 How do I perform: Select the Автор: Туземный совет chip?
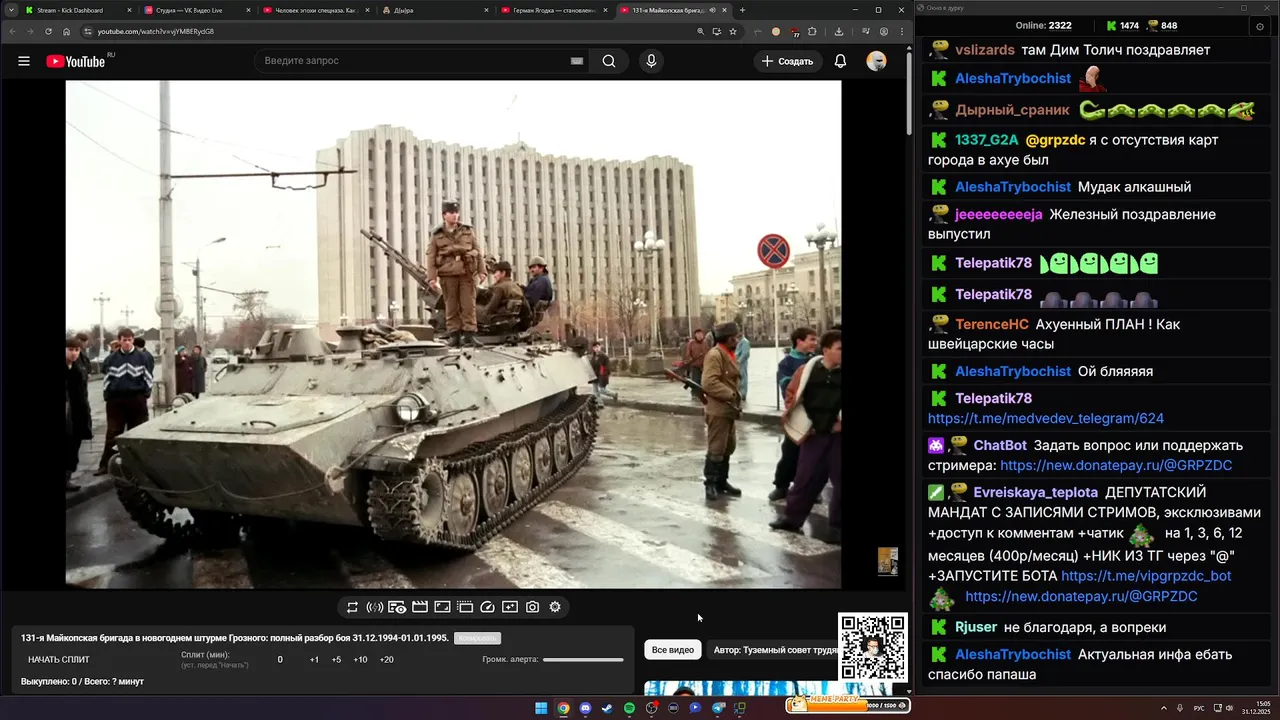[775, 650]
